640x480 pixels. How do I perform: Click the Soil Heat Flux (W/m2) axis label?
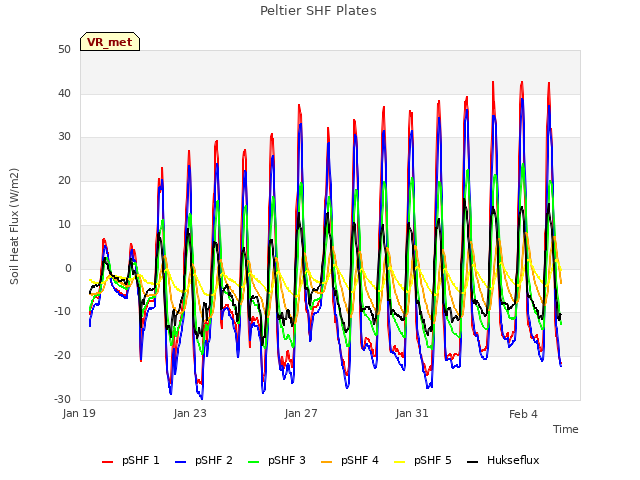14,226
